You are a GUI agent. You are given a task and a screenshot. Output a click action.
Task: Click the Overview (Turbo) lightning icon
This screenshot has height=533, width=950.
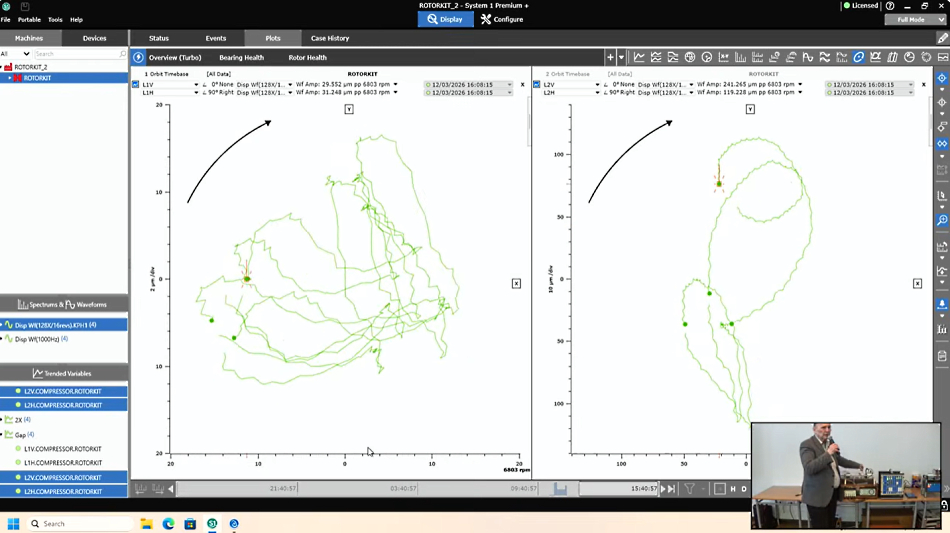[139, 58]
